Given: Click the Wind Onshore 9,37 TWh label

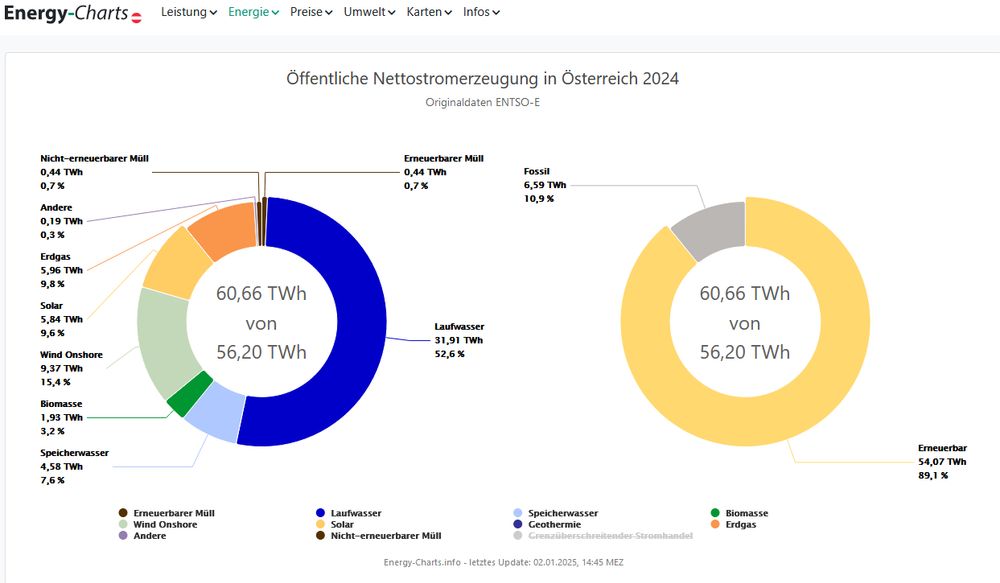Looking at the screenshot, I should (x=71, y=368).
